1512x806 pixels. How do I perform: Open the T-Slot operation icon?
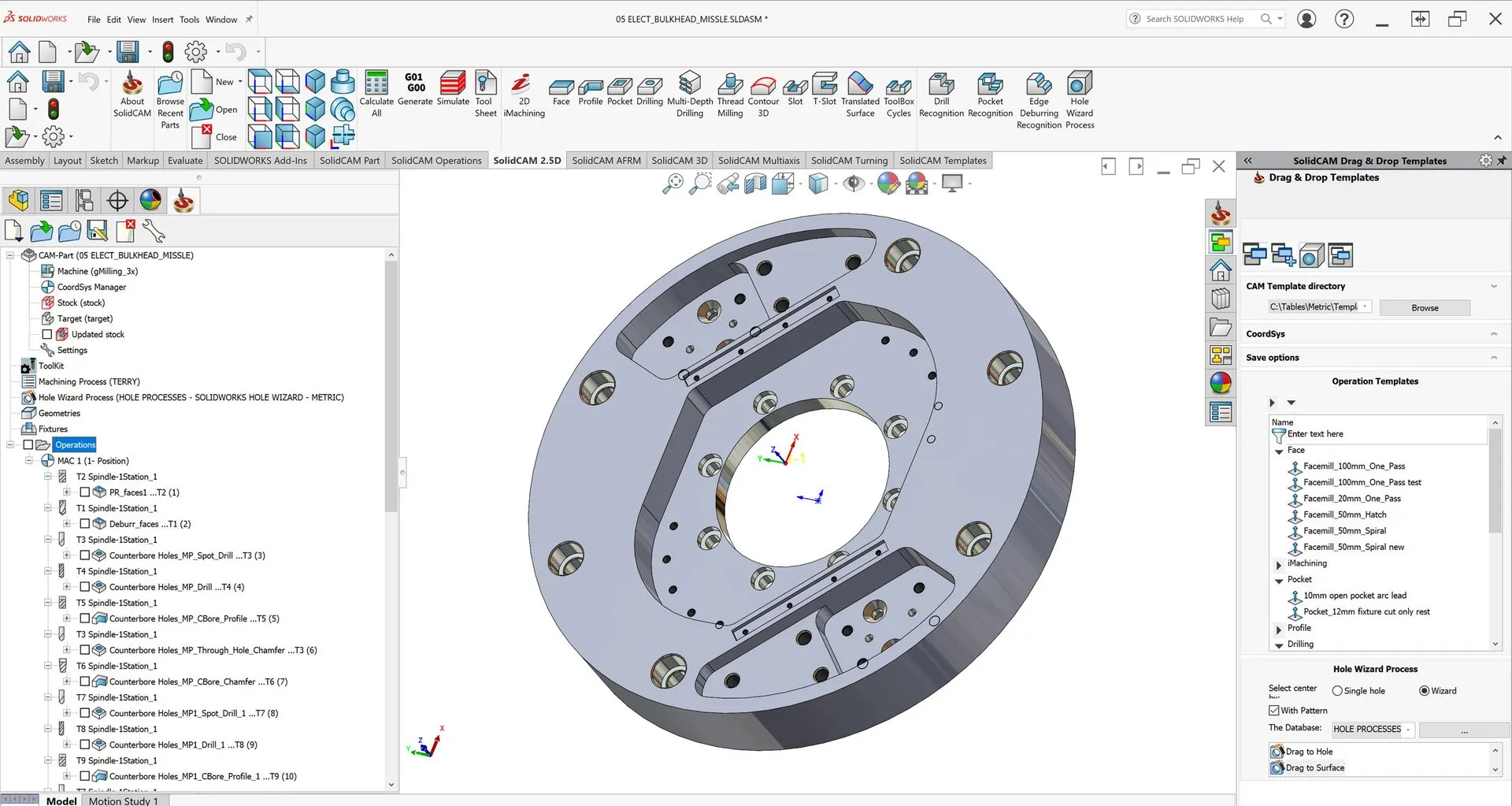coord(825,84)
